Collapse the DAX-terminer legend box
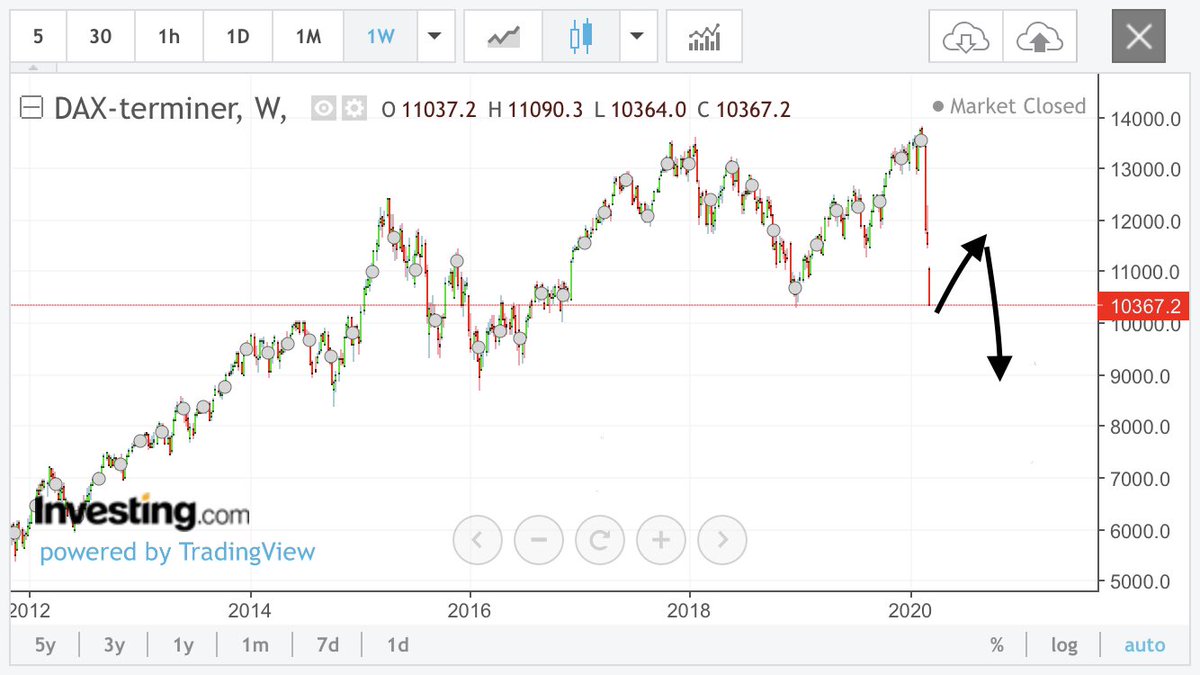 click(x=31, y=108)
